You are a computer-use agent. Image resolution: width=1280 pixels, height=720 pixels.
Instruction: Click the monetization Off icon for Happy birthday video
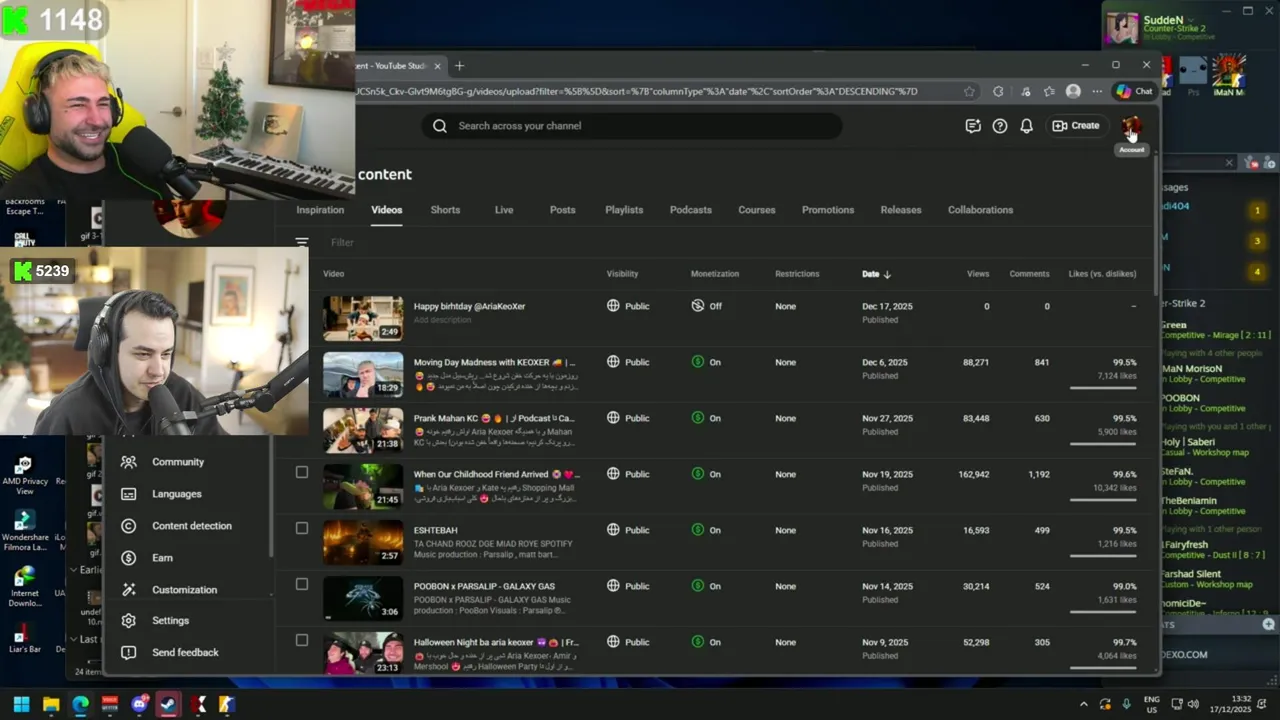click(698, 306)
